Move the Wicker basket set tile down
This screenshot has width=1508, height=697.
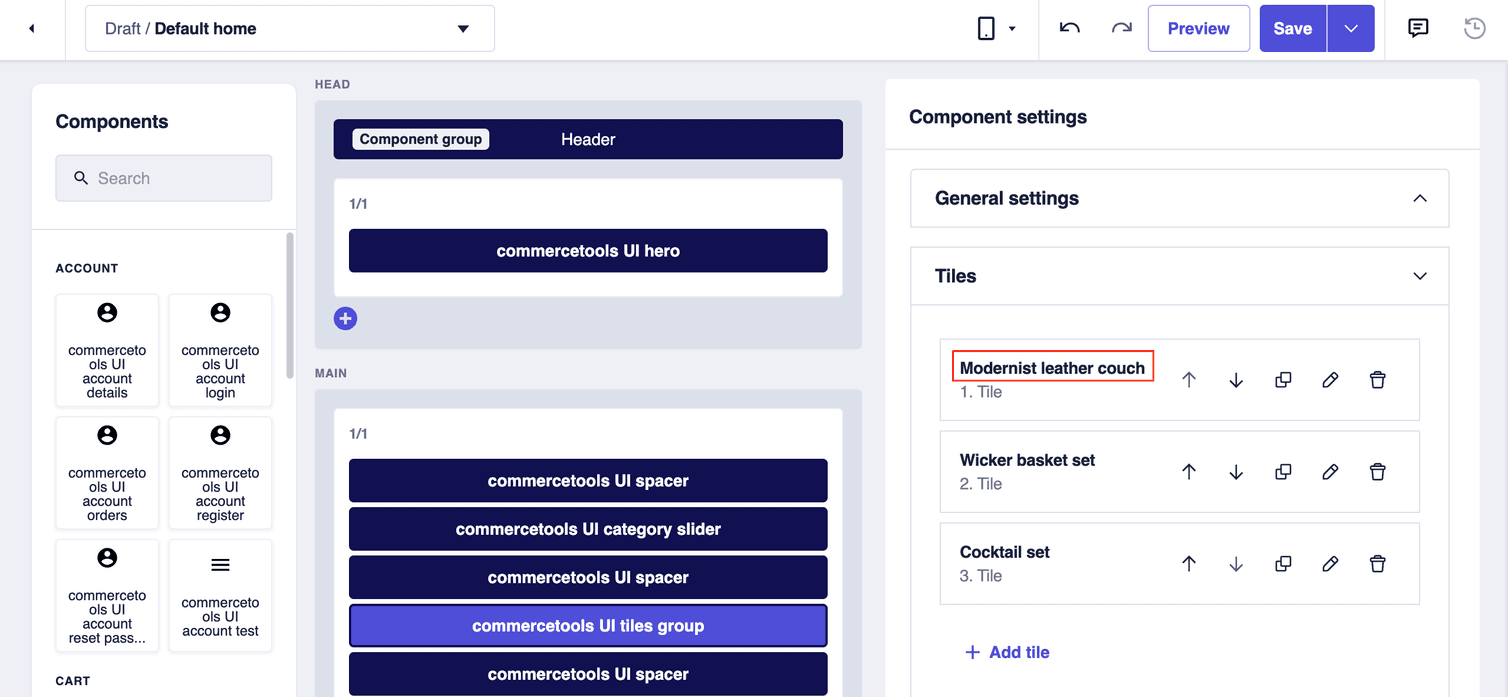tap(1236, 471)
